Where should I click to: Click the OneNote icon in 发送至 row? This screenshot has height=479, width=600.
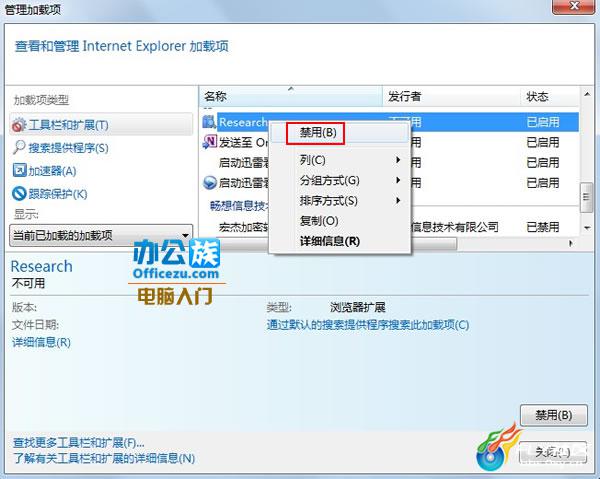pyautogui.click(x=209, y=142)
